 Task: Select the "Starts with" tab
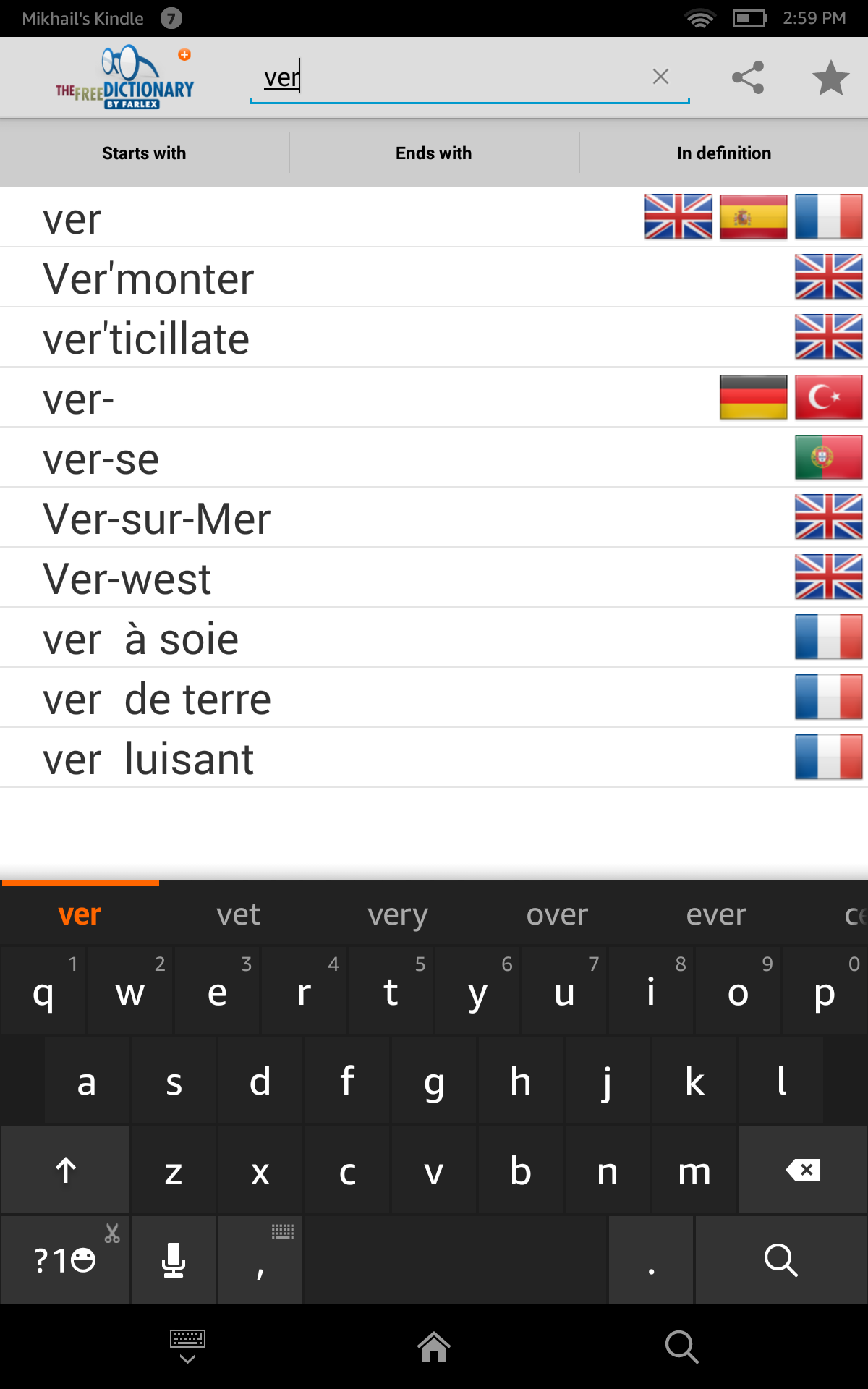[x=144, y=153]
